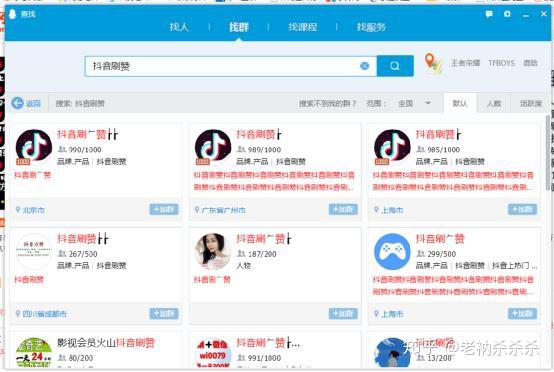Click the window settings icon in title bar

[x=507, y=14]
